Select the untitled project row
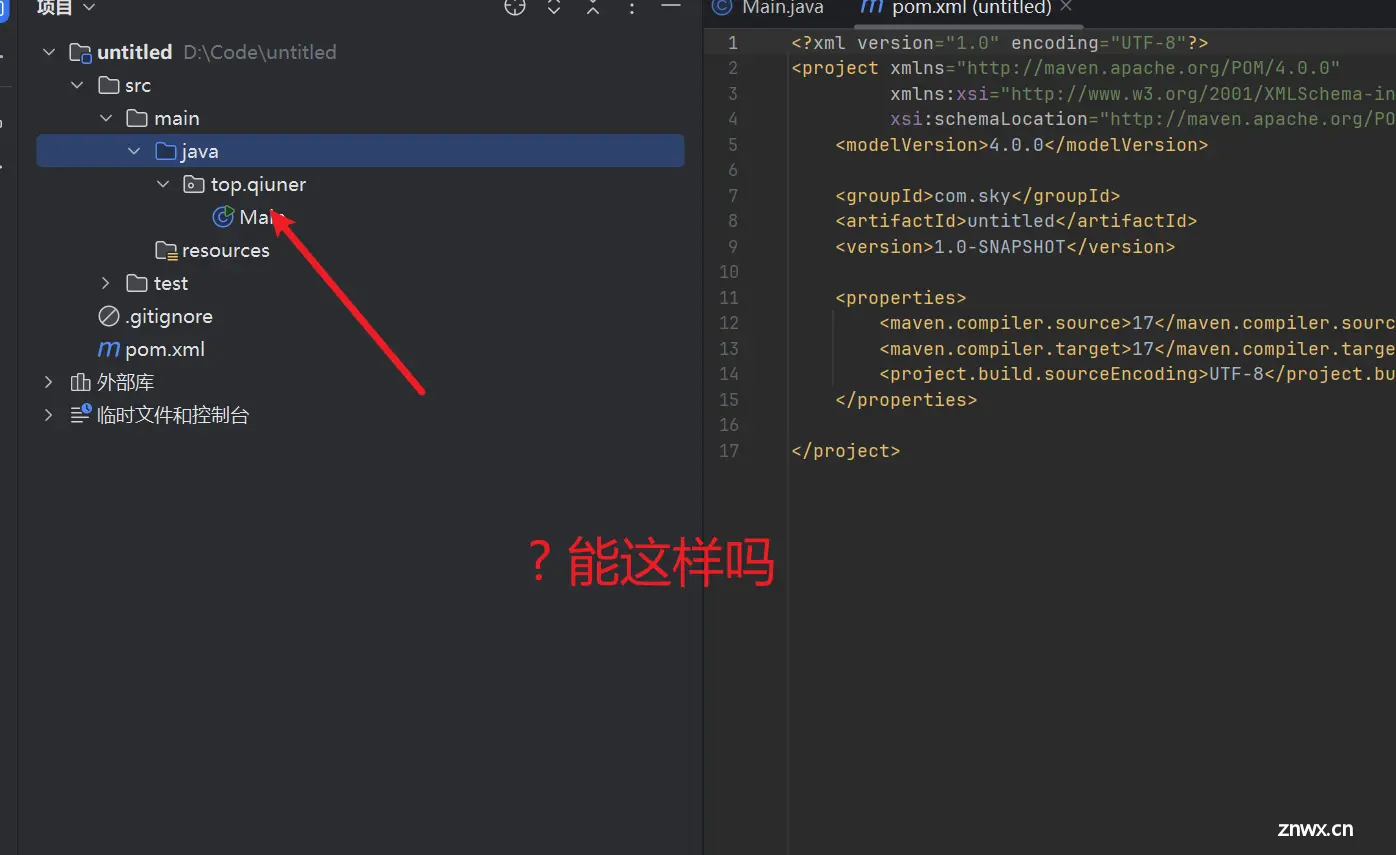The image size is (1396, 855). (360, 52)
